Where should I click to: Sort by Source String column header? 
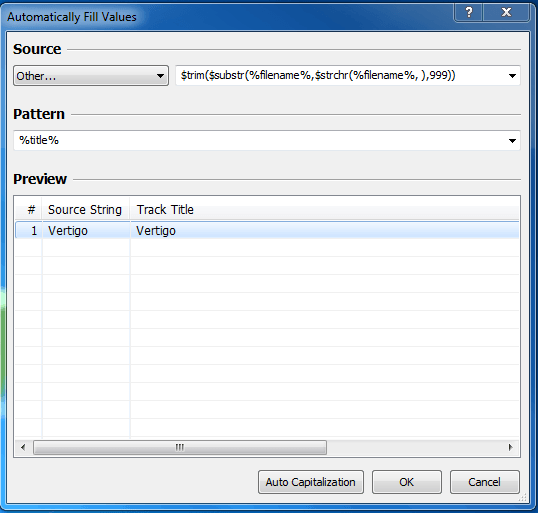pos(86,209)
